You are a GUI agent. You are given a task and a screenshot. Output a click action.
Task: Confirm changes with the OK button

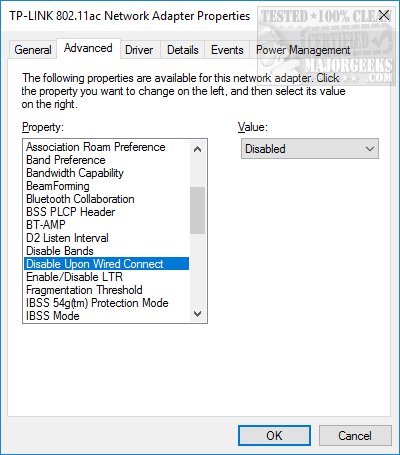coord(274,435)
